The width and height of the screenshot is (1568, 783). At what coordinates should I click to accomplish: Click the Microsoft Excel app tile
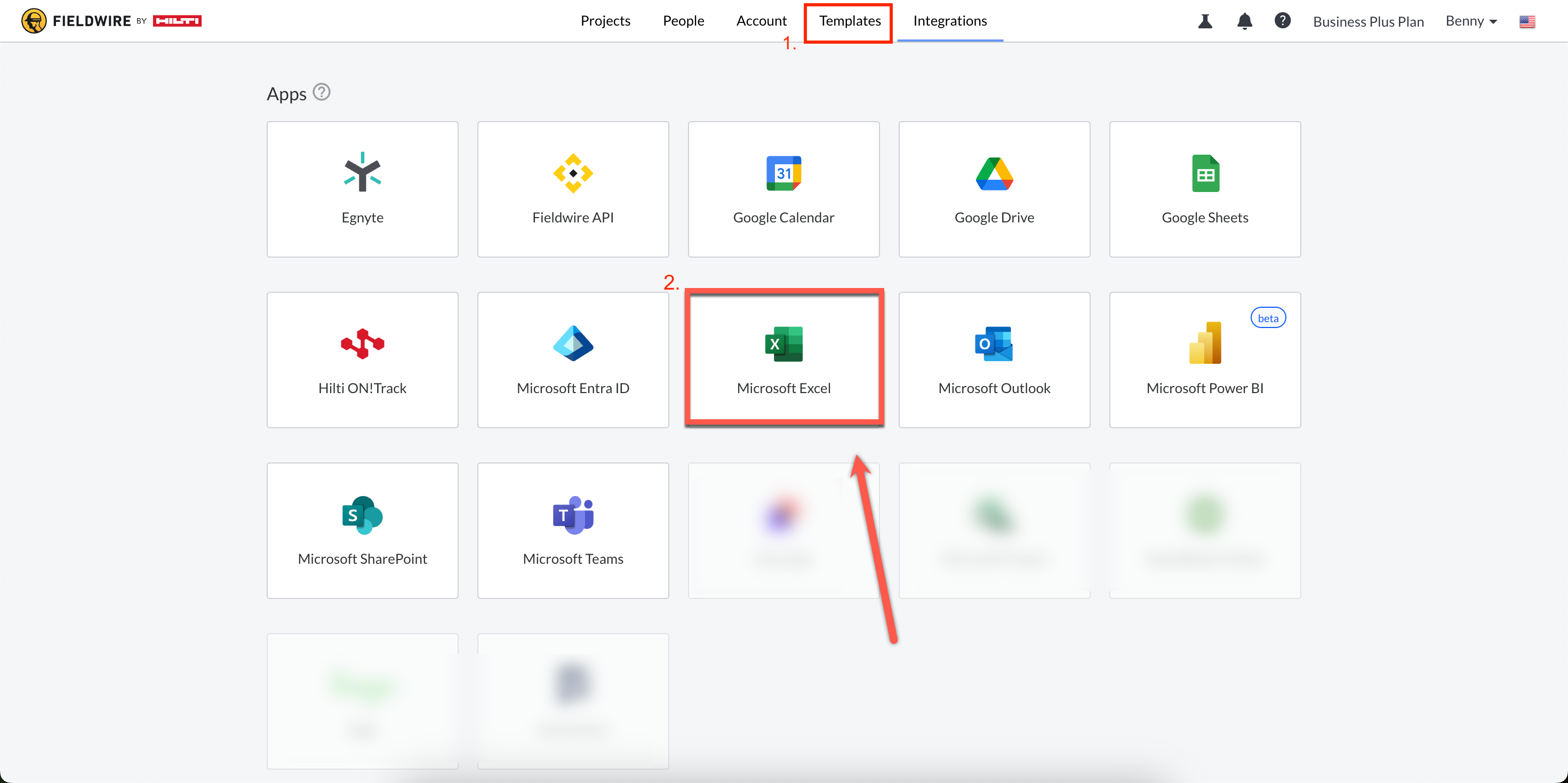tap(783, 359)
